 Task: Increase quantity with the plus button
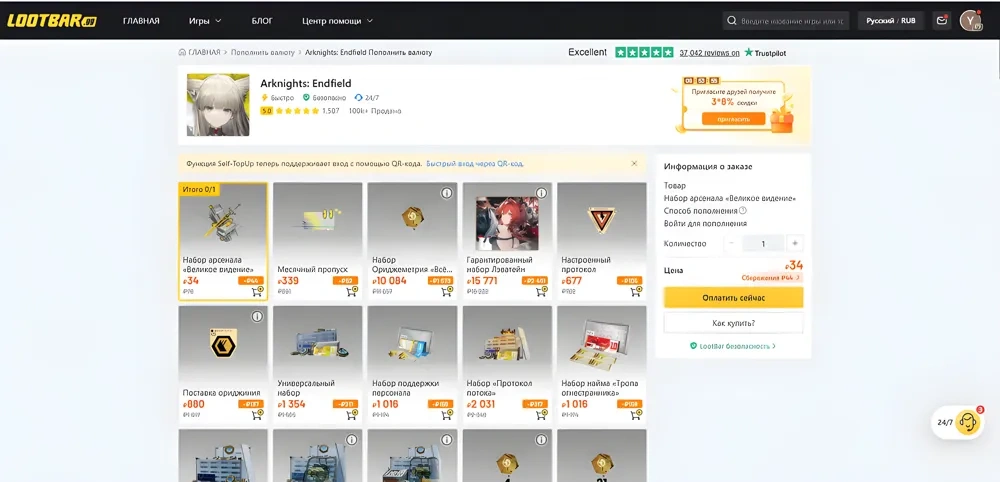[794, 243]
